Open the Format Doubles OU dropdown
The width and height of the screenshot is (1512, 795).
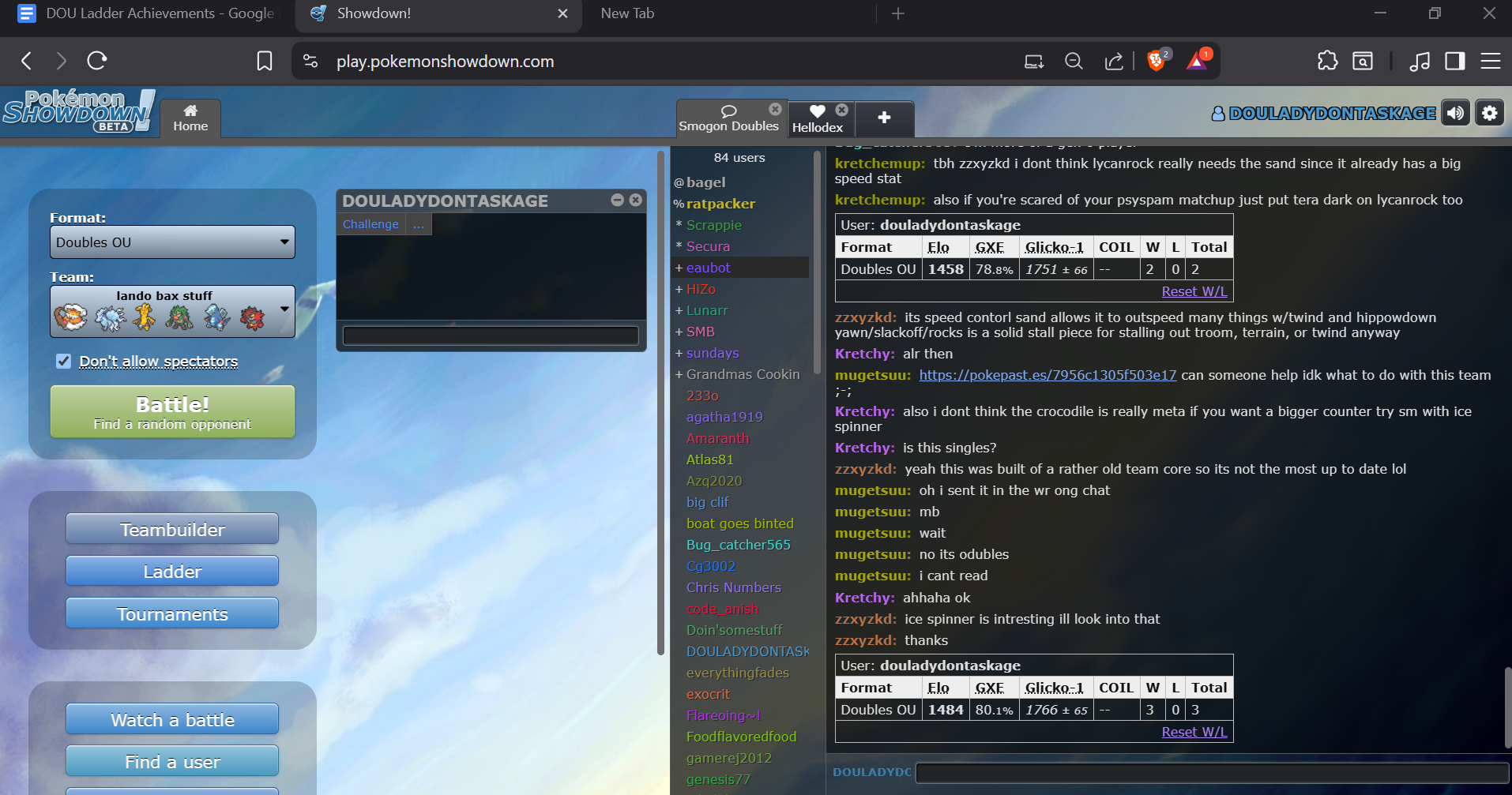[172, 242]
